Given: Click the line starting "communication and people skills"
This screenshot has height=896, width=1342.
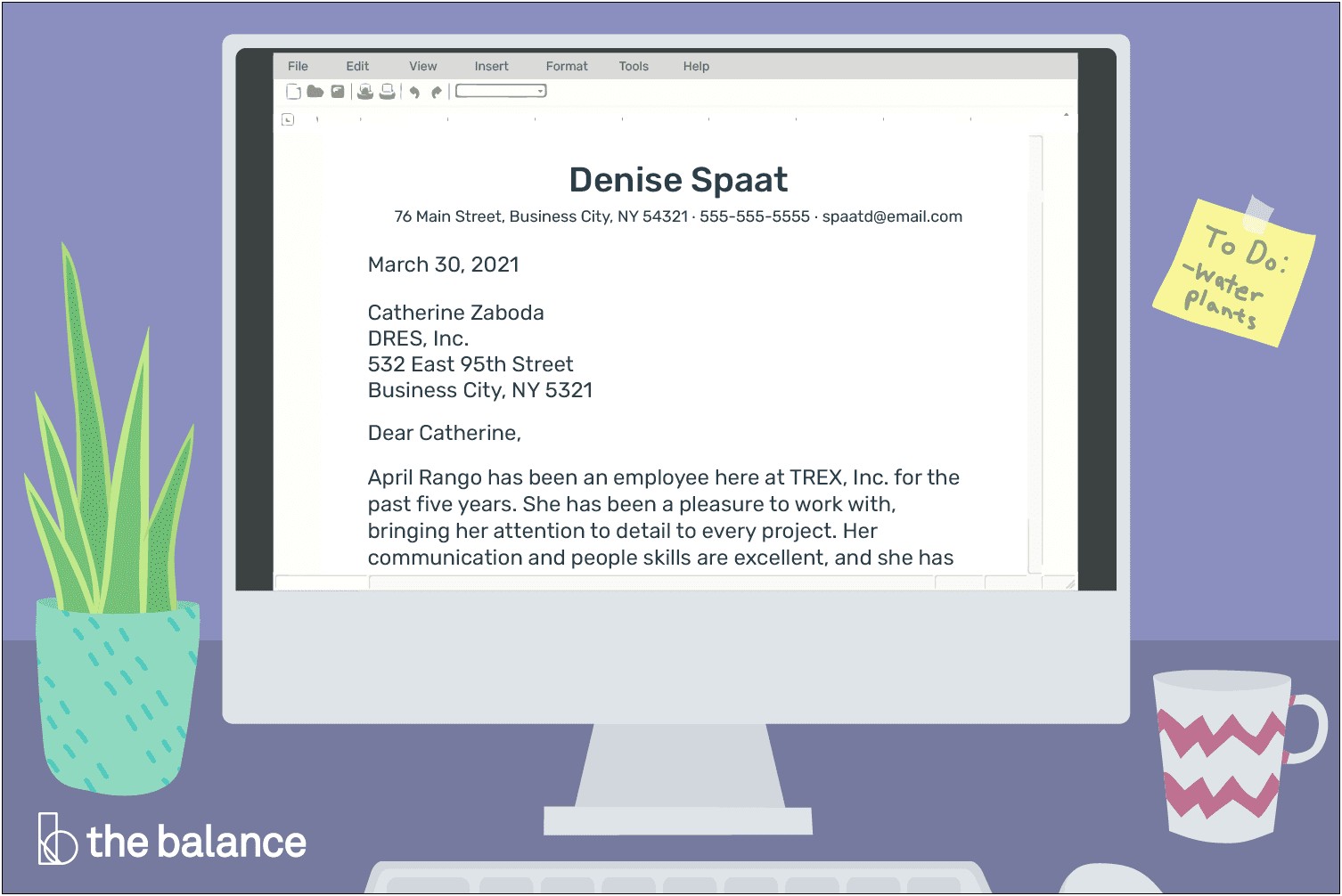Looking at the screenshot, I should (x=660, y=558).
